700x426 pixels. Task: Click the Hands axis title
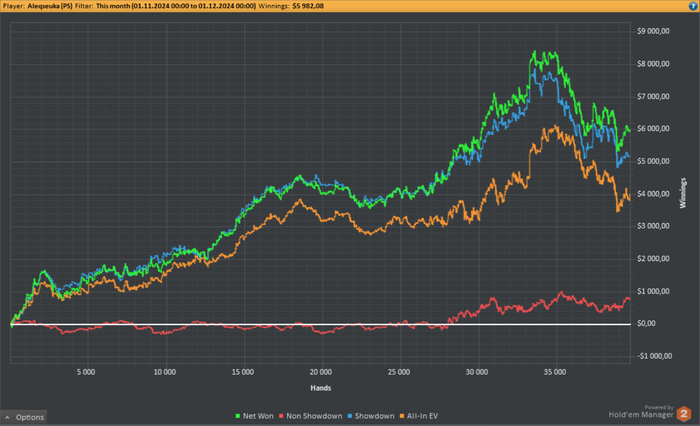pos(321,388)
